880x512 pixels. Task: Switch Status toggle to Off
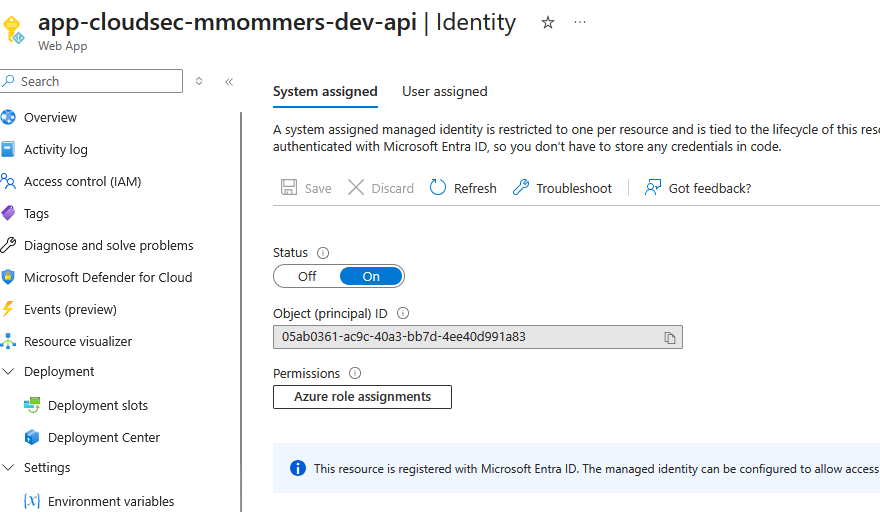pos(307,276)
